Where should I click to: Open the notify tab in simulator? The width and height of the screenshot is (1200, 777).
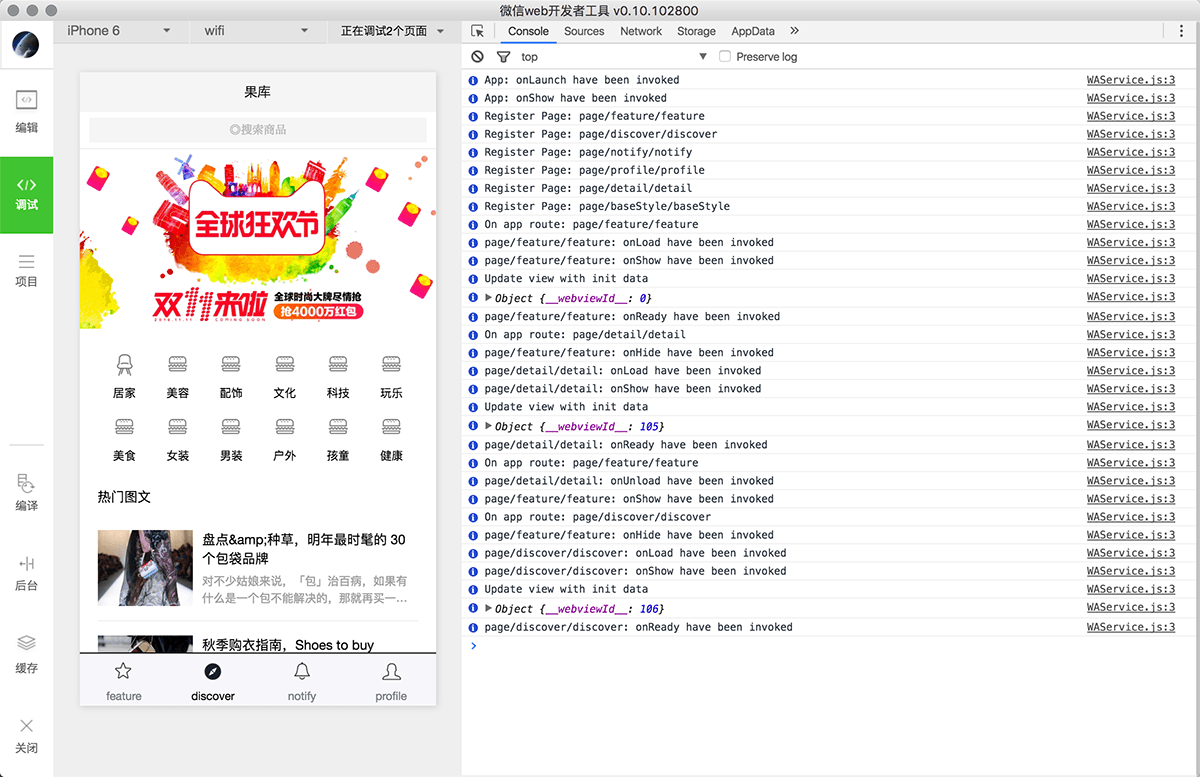302,680
